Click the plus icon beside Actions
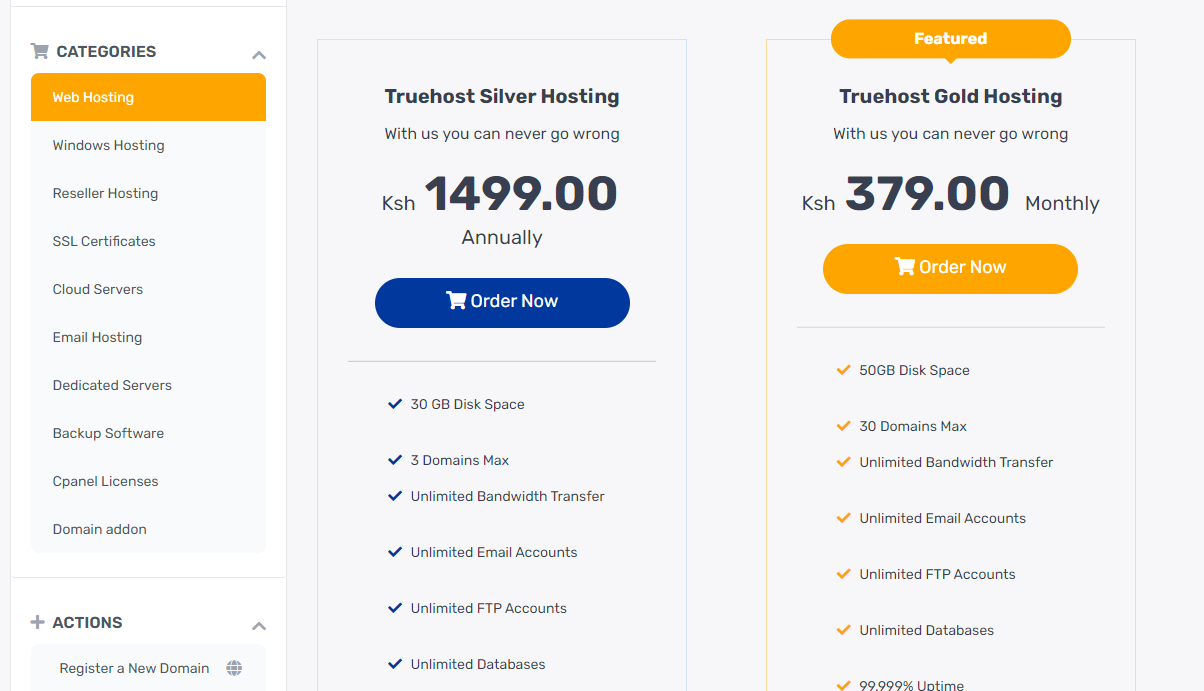The height and width of the screenshot is (691, 1204). pos(38,622)
